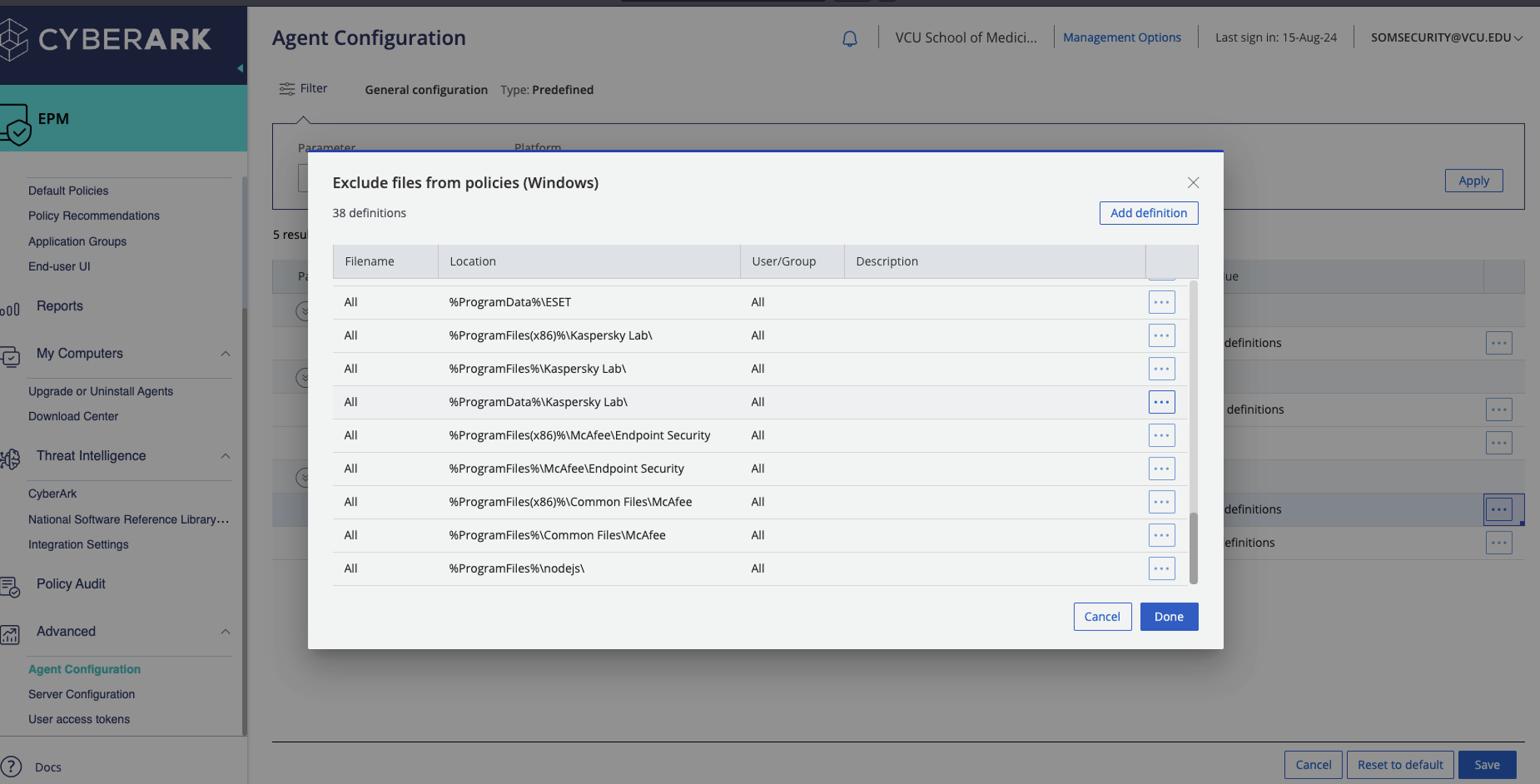
Task: Click the CyberArk logo
Action: tap(107, 39)
